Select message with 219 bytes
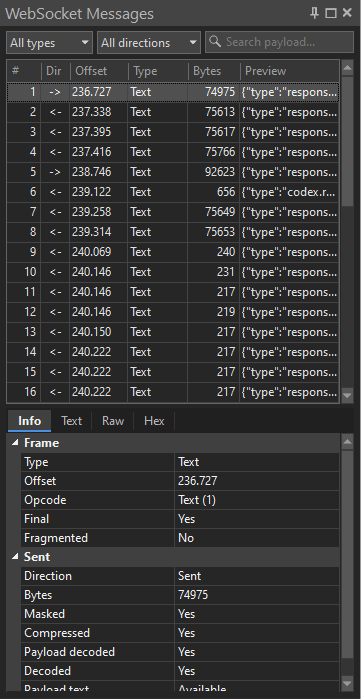The height and width of the screenshot is (699, 361). [173, 312]
